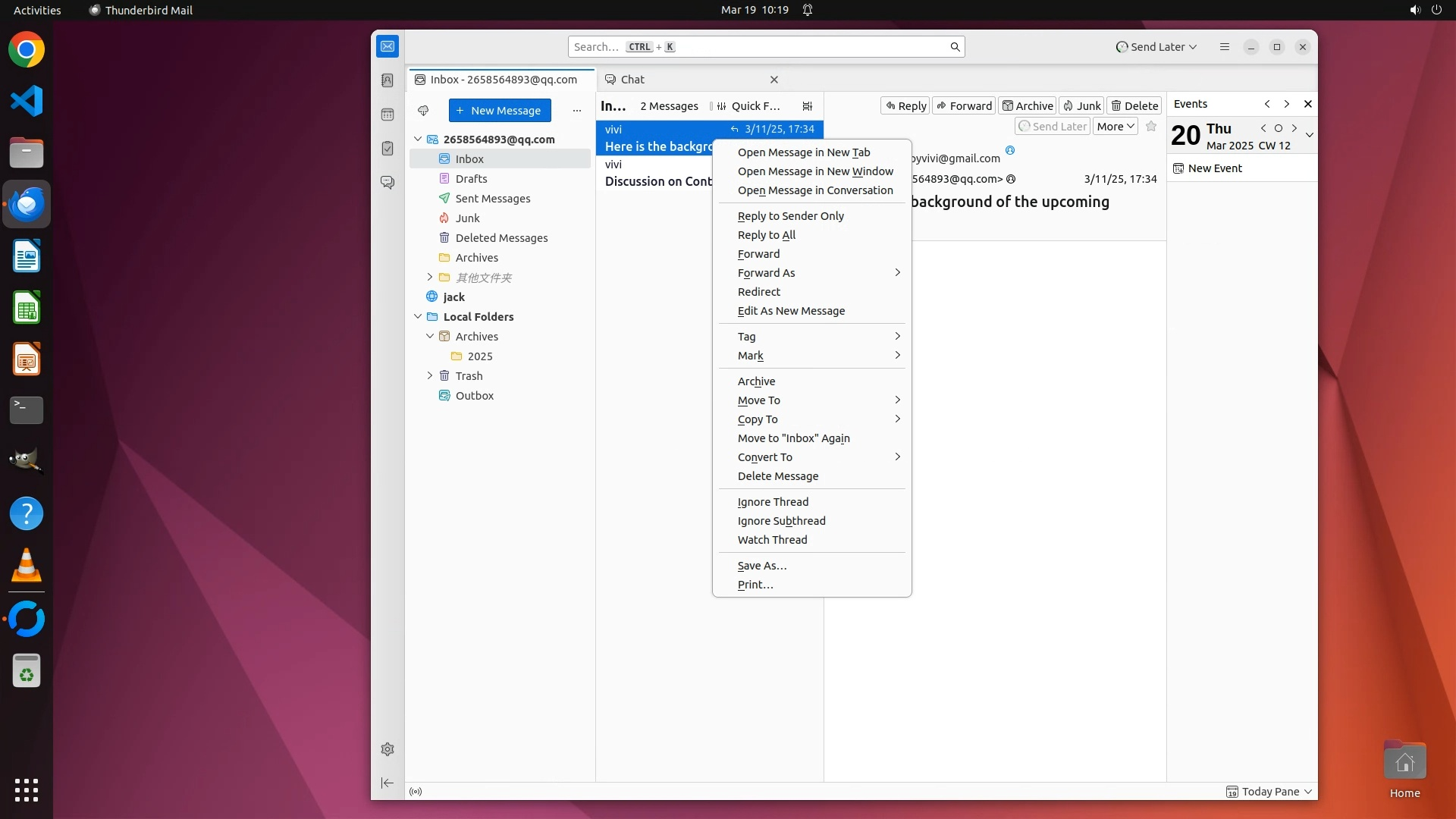This screenshot has height=819, width=1456.
Task: Open message list display options icon
Action: [x=808, y=106]
